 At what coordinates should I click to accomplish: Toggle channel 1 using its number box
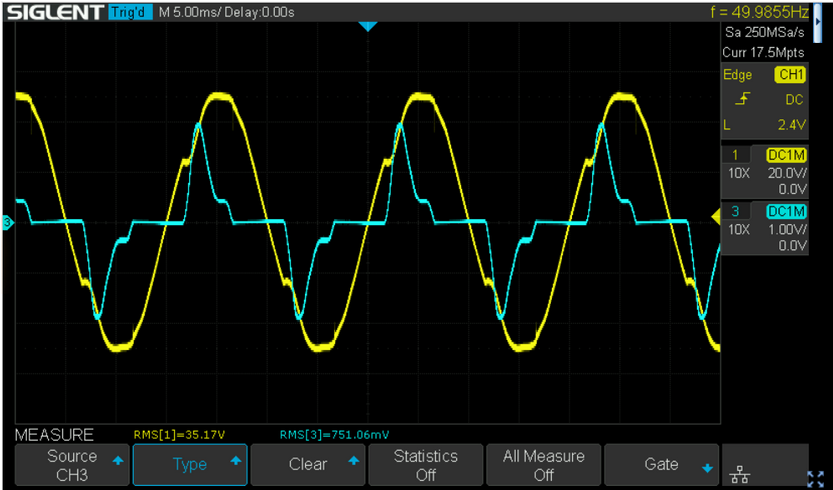pos(736,155)
